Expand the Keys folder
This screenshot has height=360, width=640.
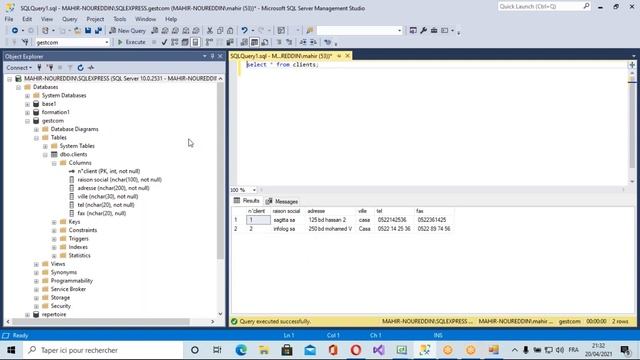[54, 222]
